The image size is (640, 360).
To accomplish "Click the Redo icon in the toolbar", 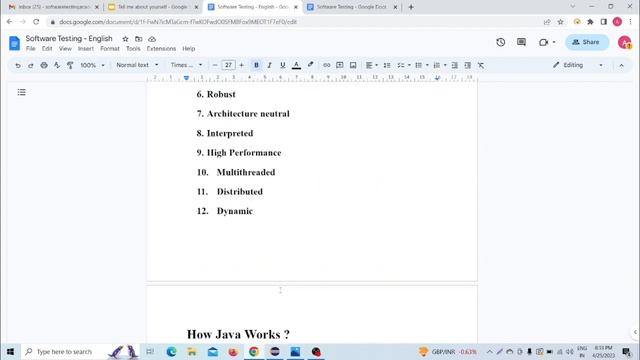I will click(x=31, y=65).
